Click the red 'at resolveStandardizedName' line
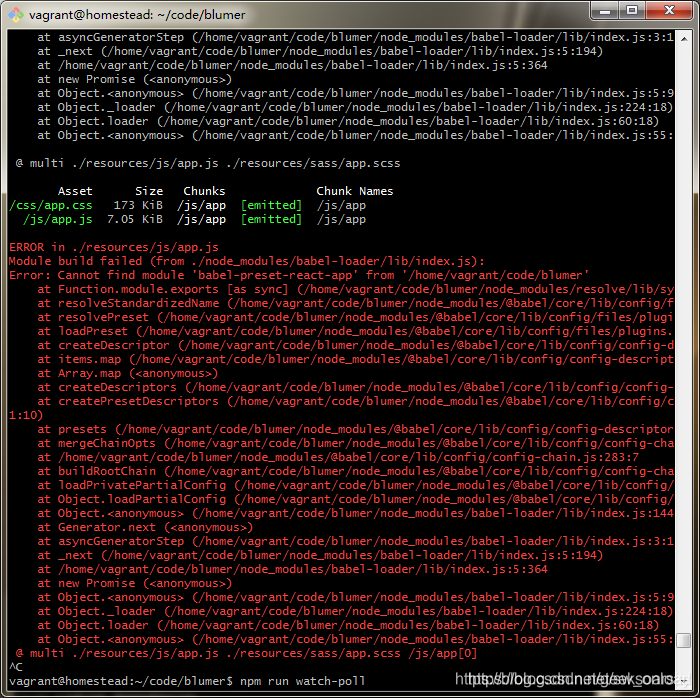This screenshot has width=700, height=698. 355,303
